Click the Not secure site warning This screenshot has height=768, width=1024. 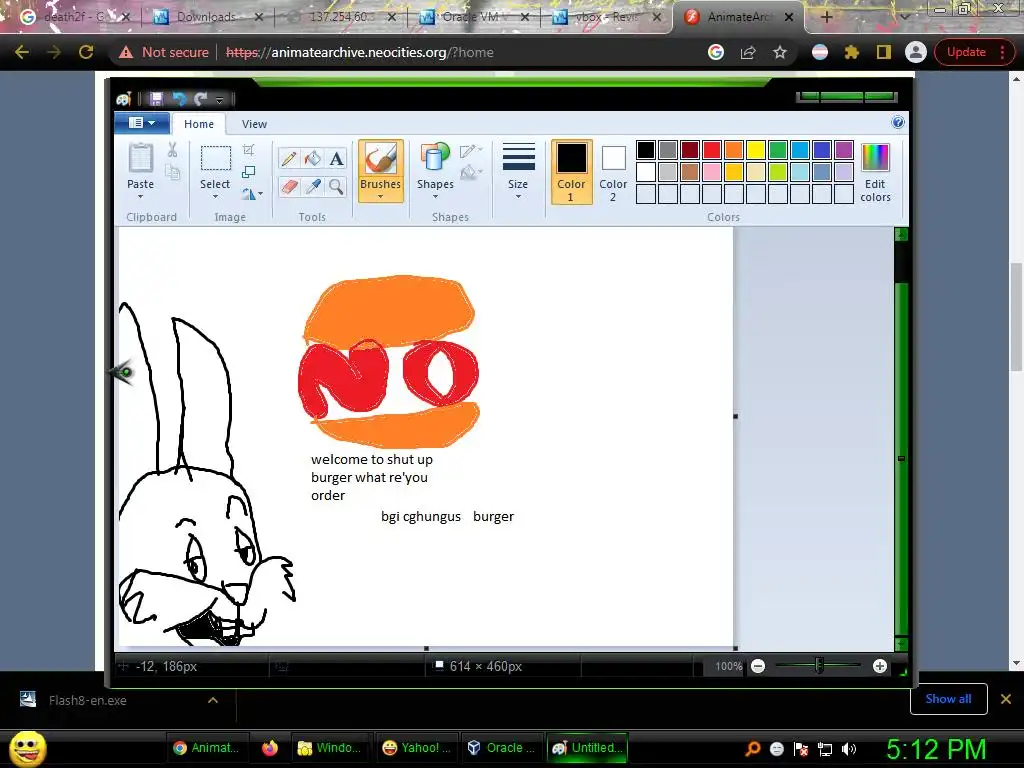click(163, 52)
